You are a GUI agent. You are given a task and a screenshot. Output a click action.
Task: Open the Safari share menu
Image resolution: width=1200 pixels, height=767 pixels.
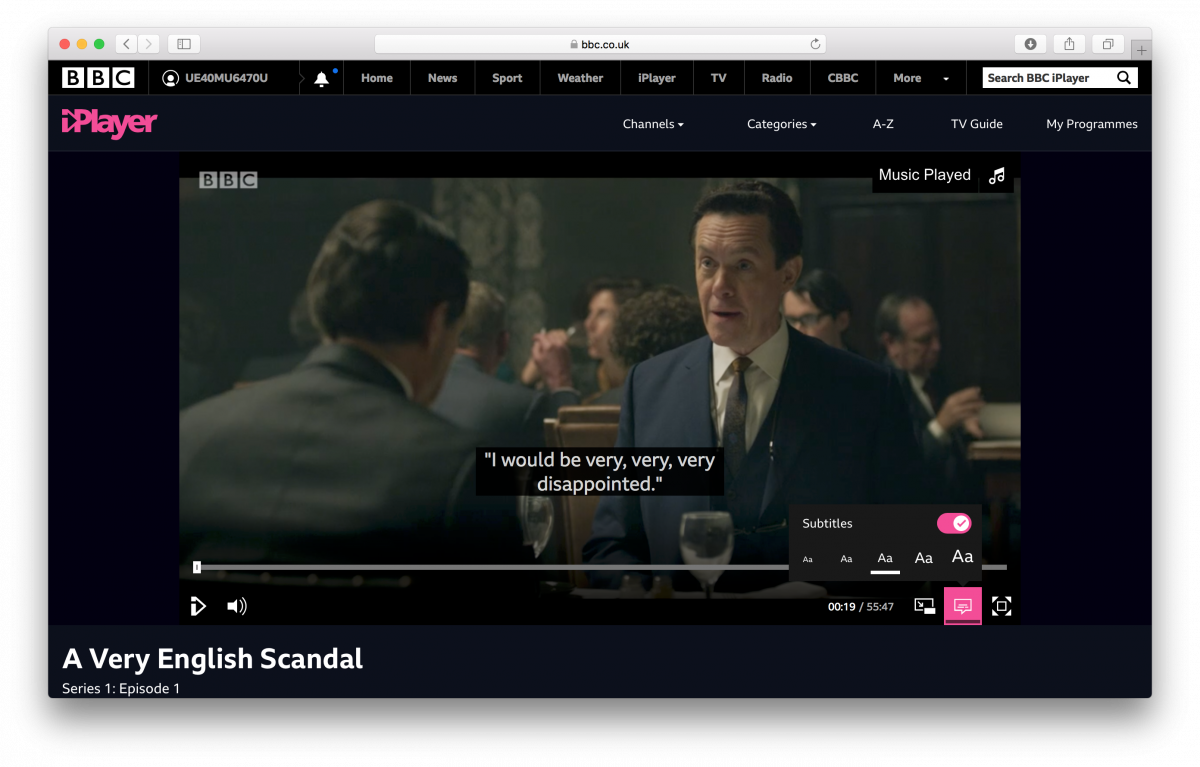[1069, 44]
